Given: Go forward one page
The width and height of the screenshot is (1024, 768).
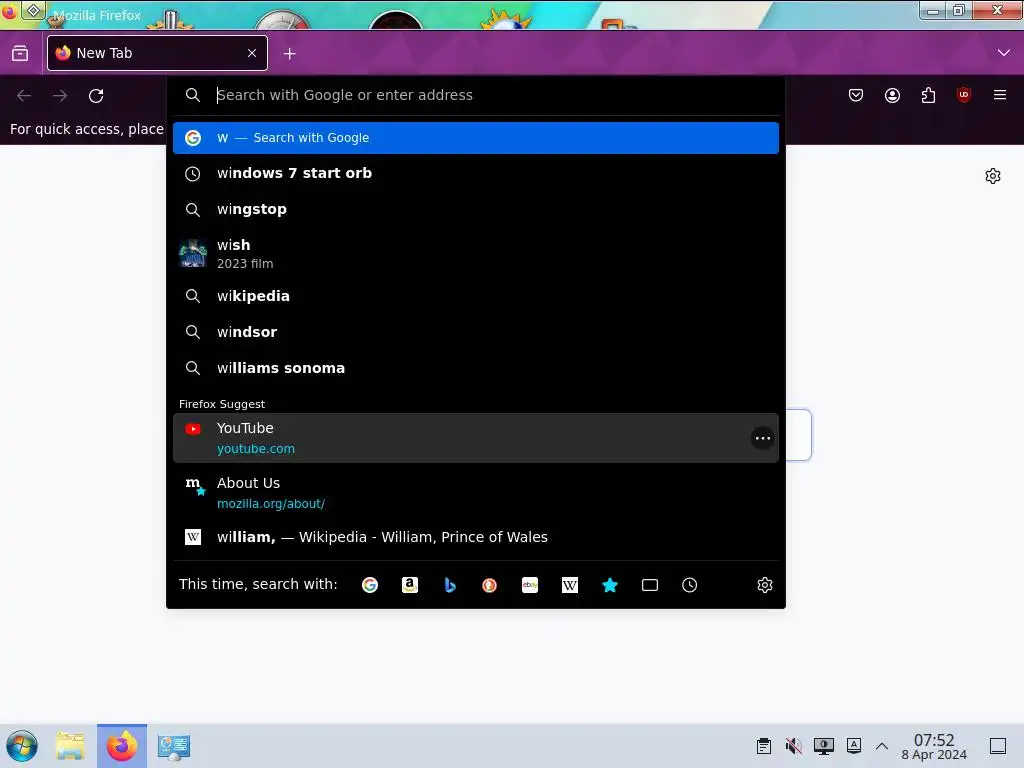Looking at the screenshot, I should tap(60, 96).
